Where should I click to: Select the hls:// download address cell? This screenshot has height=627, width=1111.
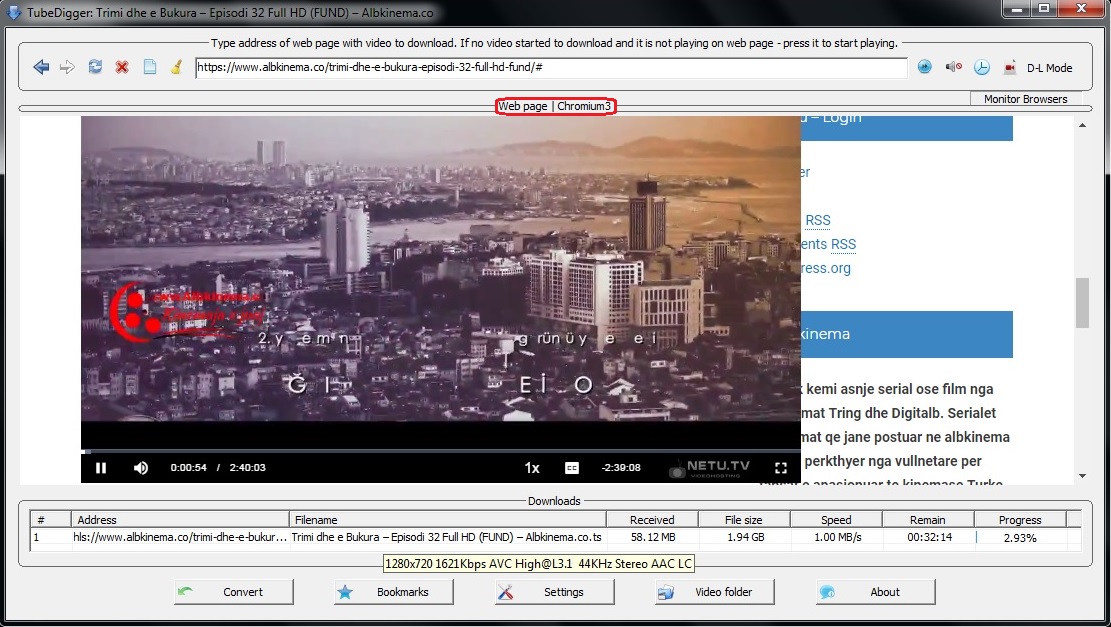click(x=180, y=538)
